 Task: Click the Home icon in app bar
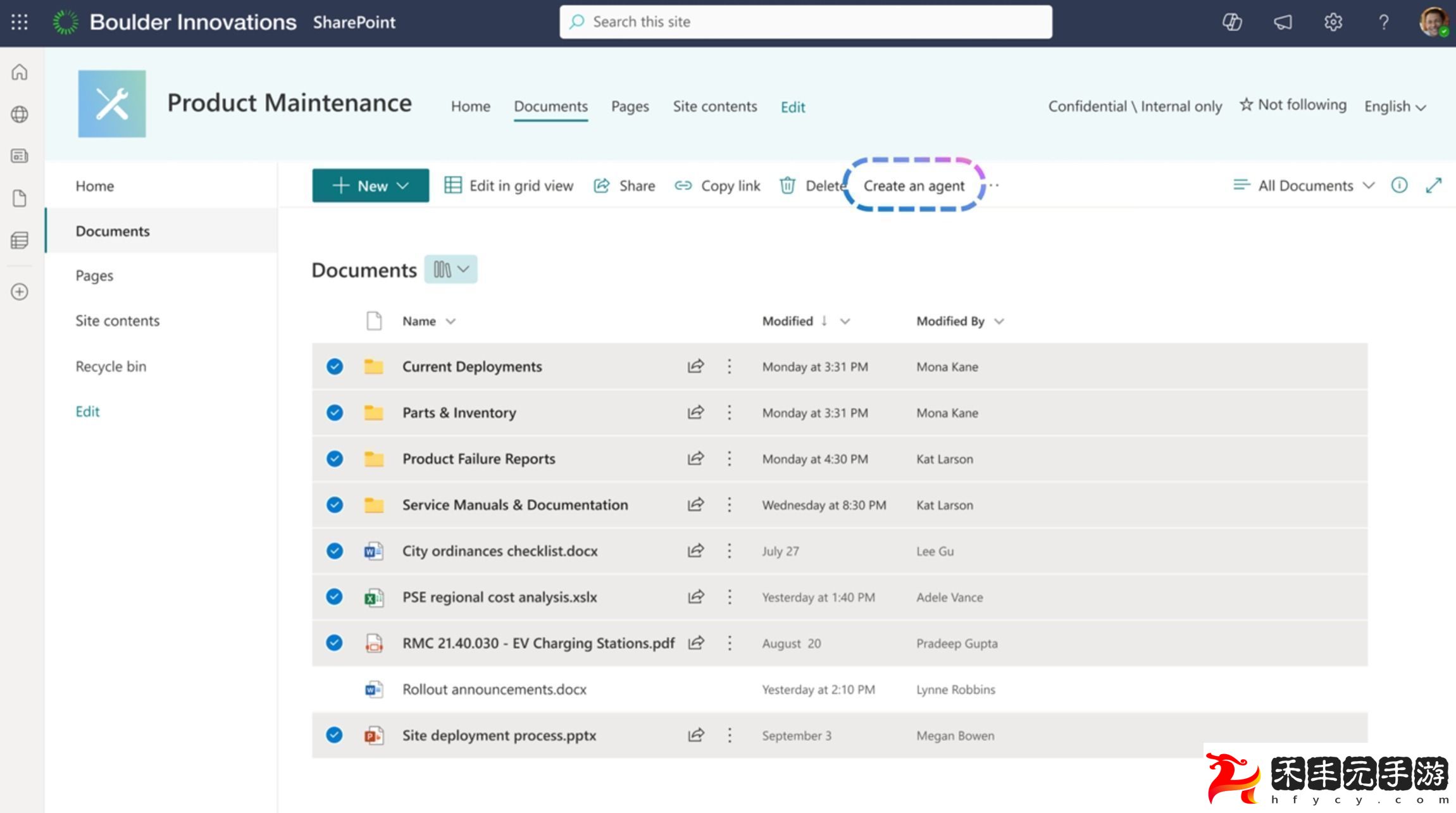[20, 72]
